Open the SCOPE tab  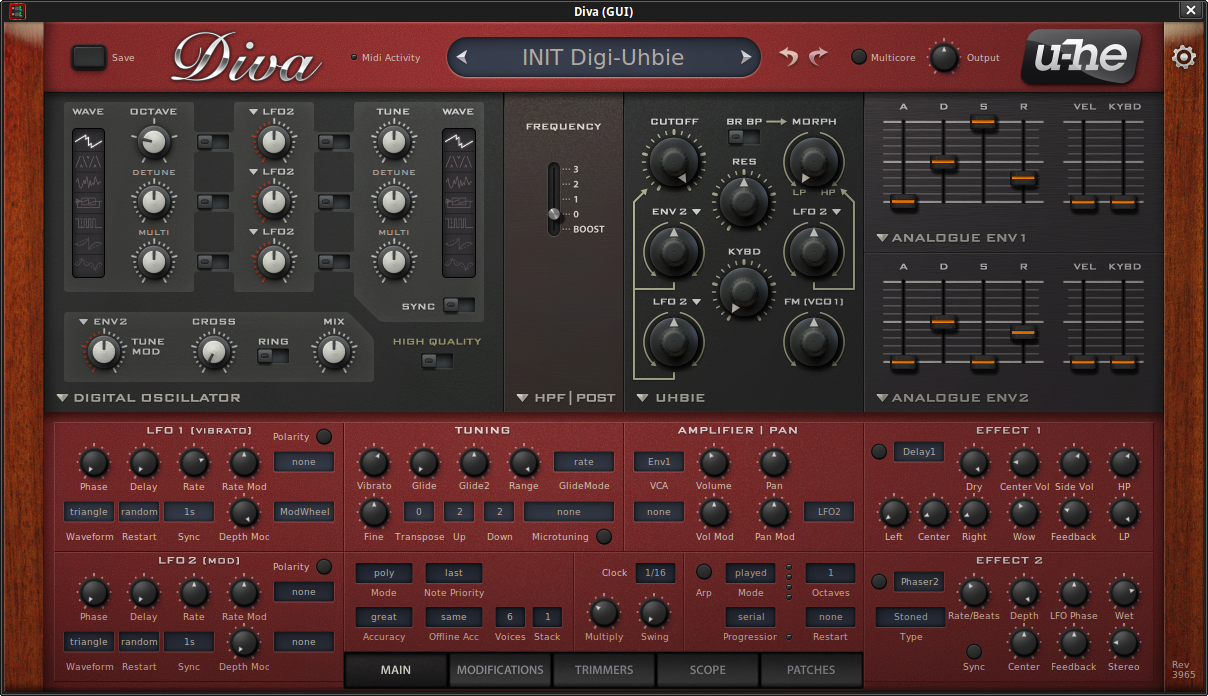[708, 670]
